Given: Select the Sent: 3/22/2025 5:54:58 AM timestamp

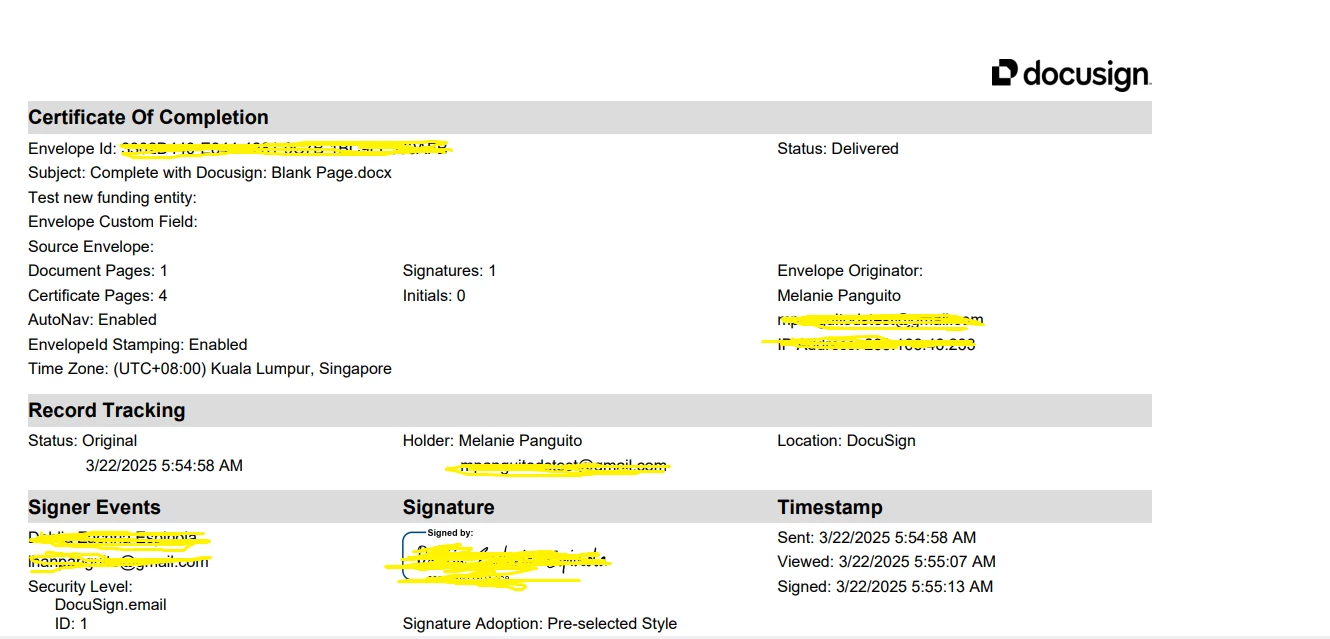Looking at the screenshot, I should coord(877,537).
